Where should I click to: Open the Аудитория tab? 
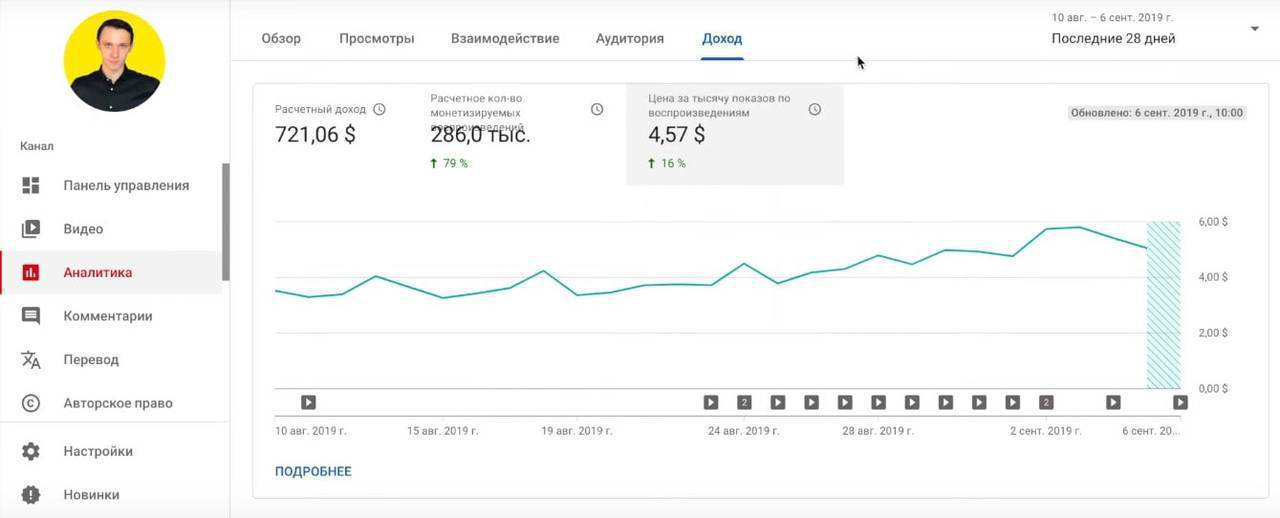coord(629,39)
